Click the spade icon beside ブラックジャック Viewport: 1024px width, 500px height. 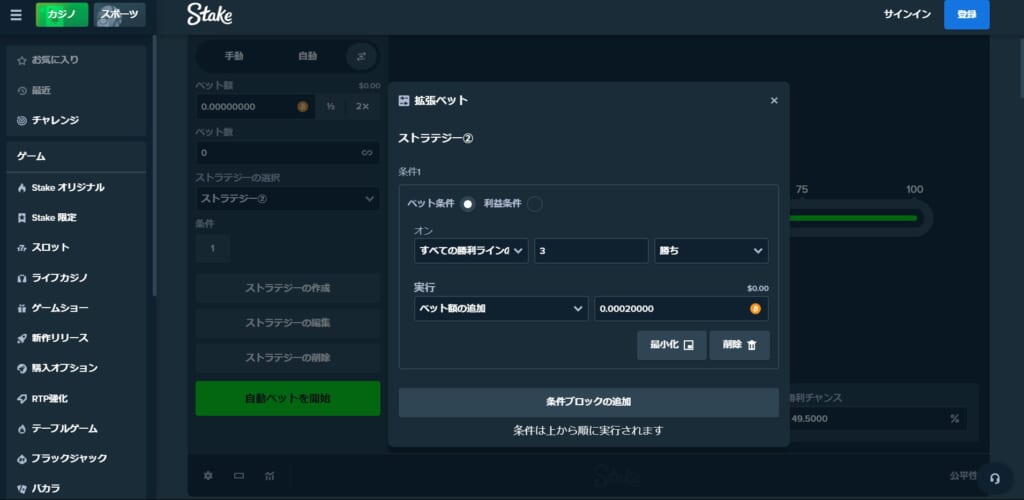(x=22, y=458)
